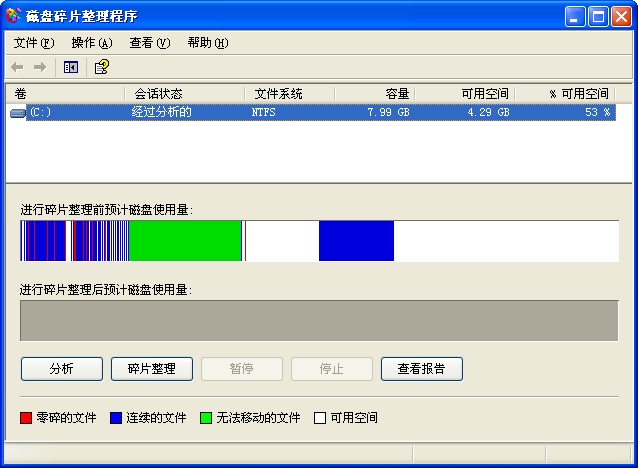The image size is (638, 468).
Task: Maximize the 磁盘碎片整理程序 window
Action: (x=599, y=17)
